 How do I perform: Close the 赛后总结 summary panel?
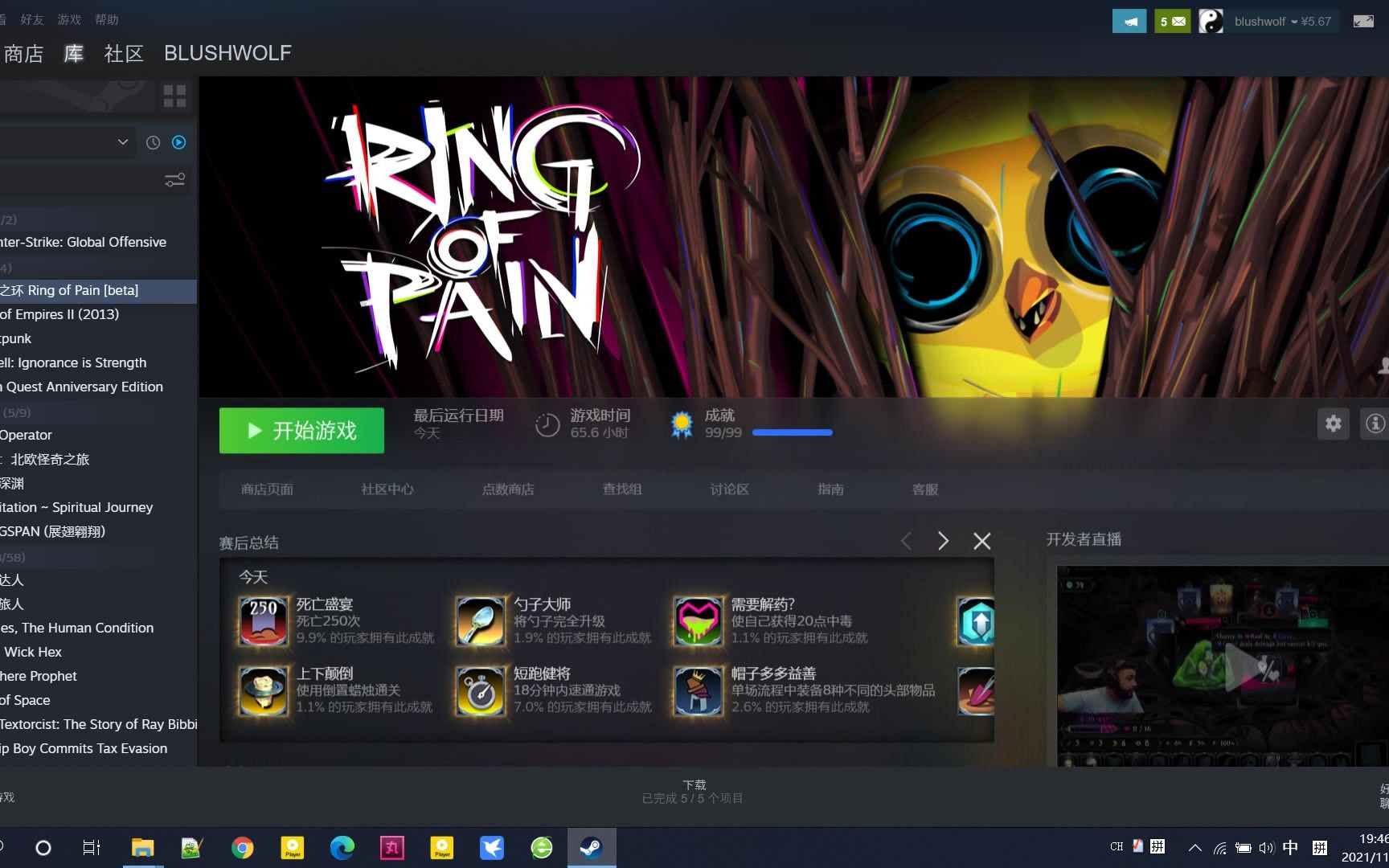981,541
